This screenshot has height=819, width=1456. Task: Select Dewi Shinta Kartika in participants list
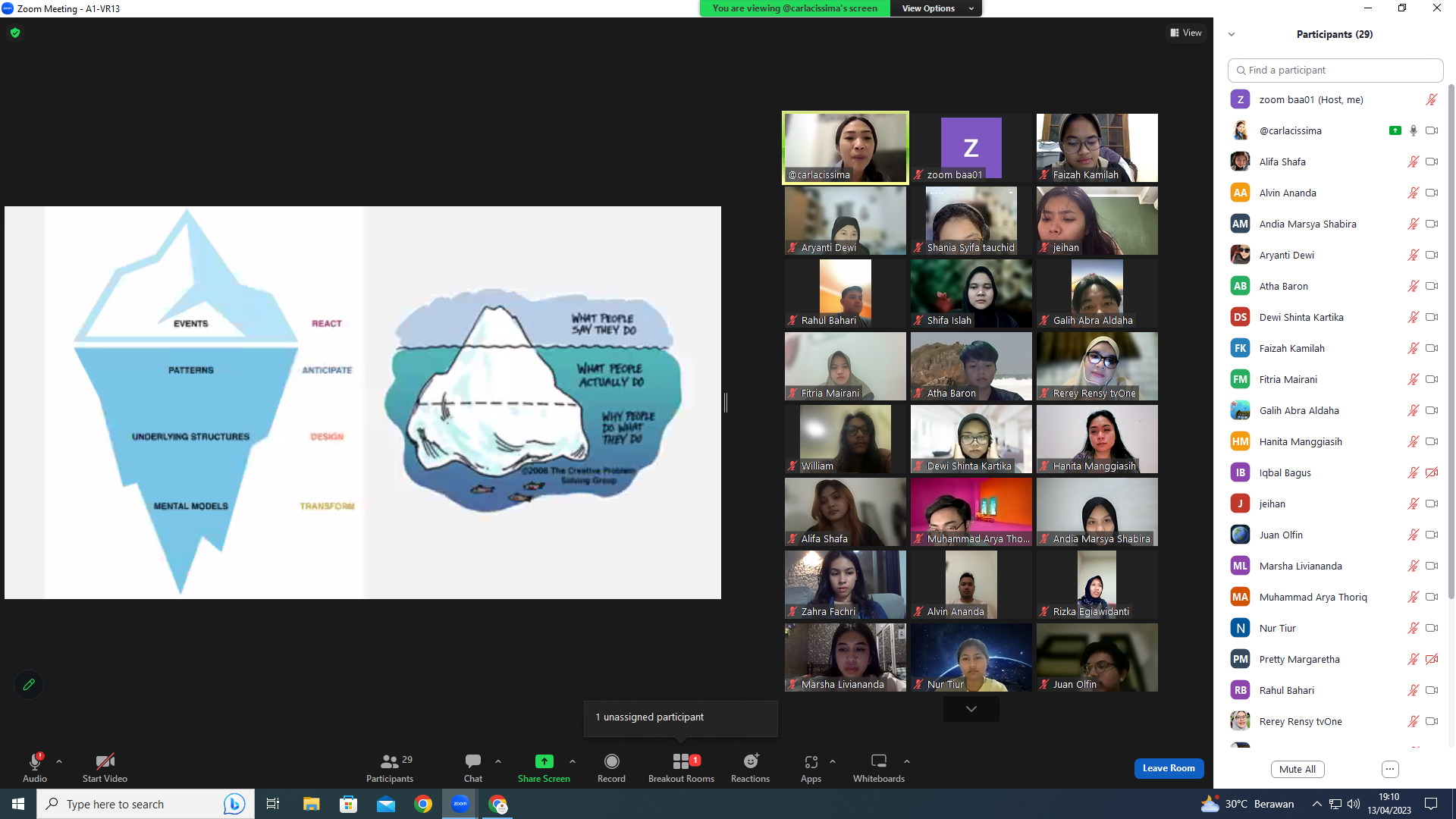click(x=1335, y=317)
